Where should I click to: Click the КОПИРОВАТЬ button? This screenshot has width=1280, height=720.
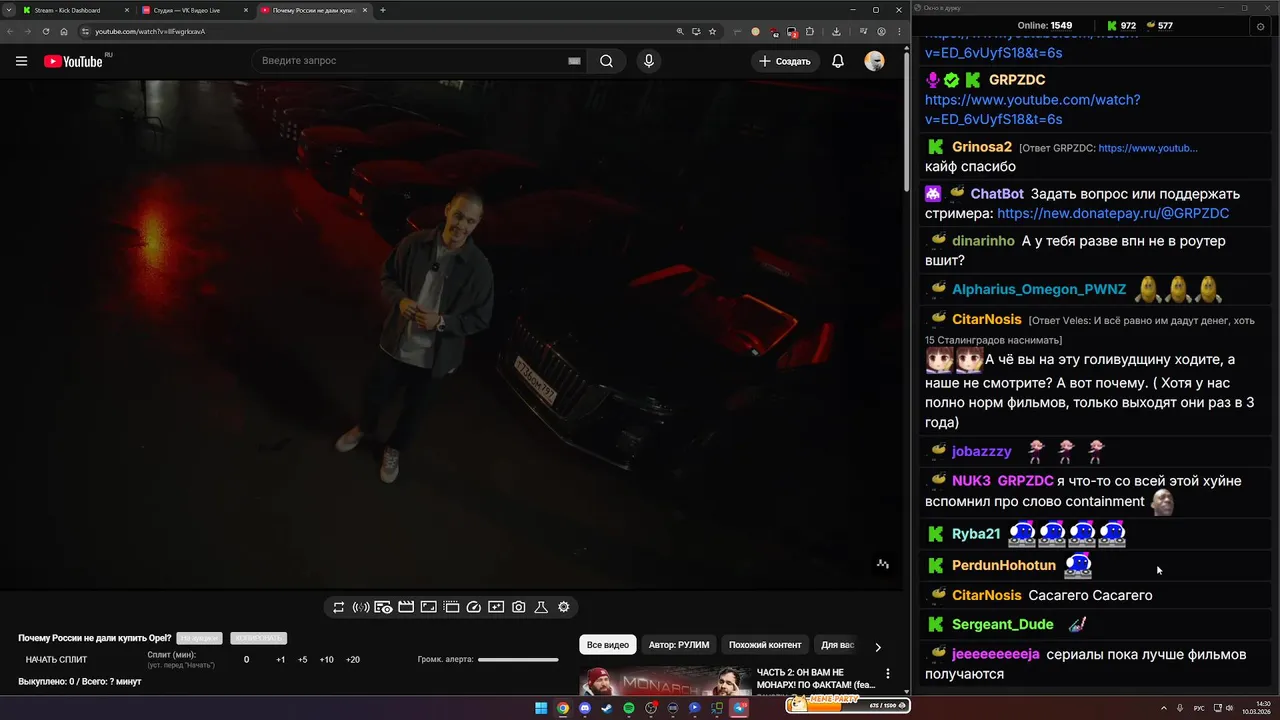pyautogui.click(x=258, y=638)
